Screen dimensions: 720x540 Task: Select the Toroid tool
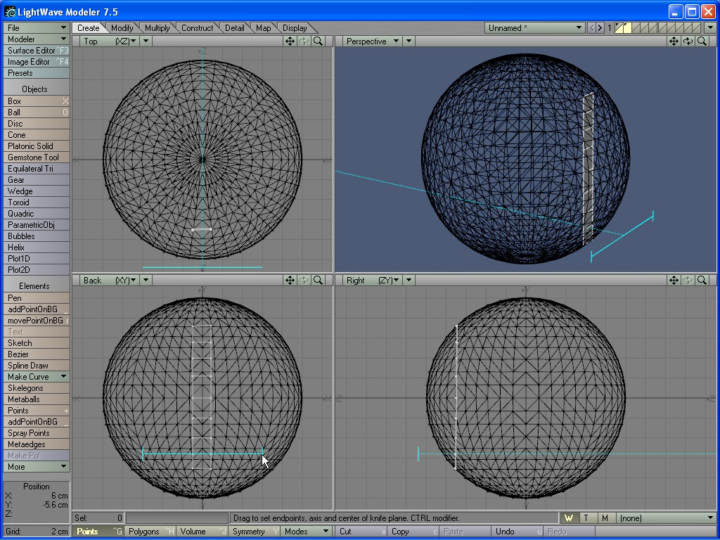pos(36,202)
